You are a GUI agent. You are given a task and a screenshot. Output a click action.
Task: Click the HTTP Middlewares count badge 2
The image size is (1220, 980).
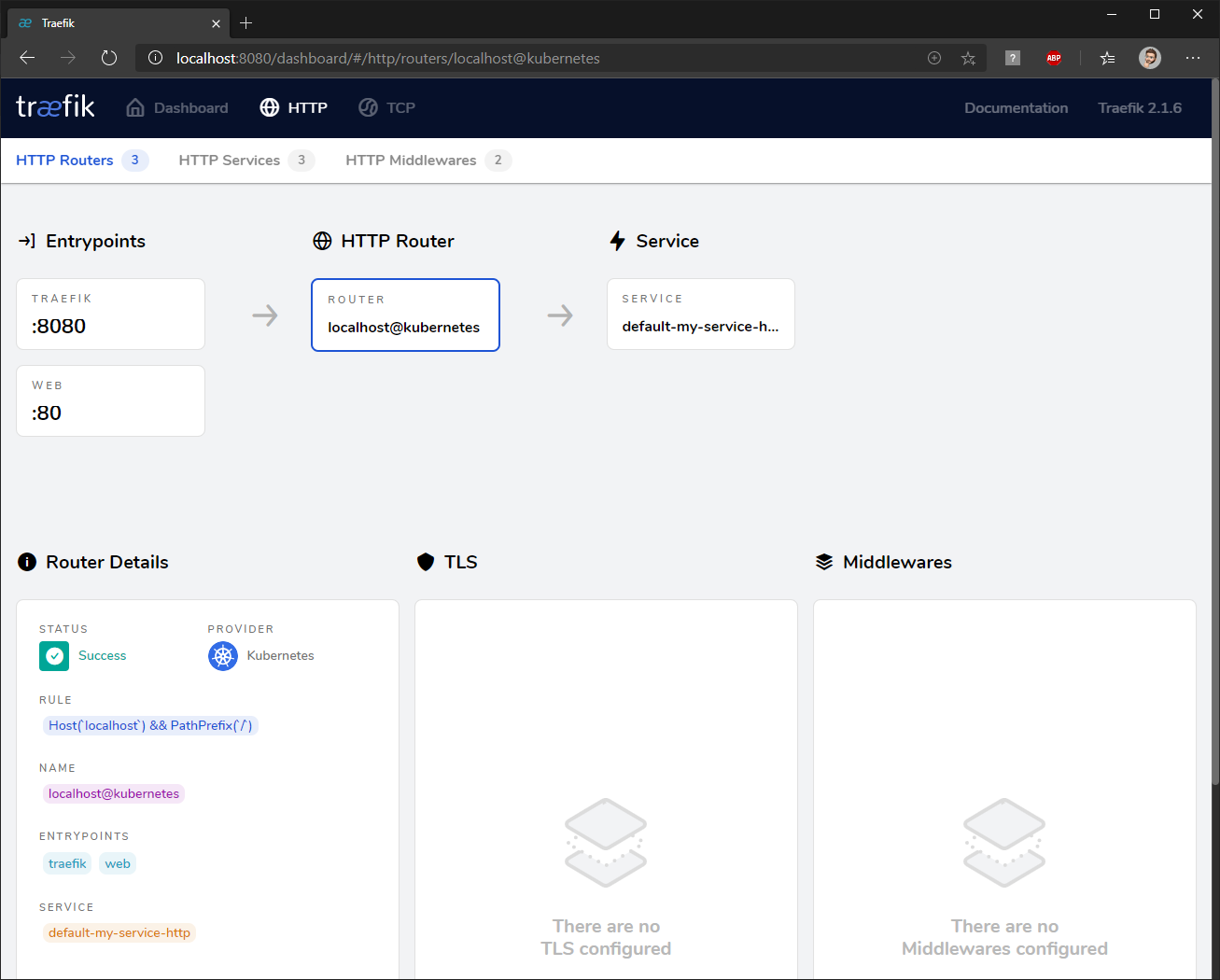[498, 161]
